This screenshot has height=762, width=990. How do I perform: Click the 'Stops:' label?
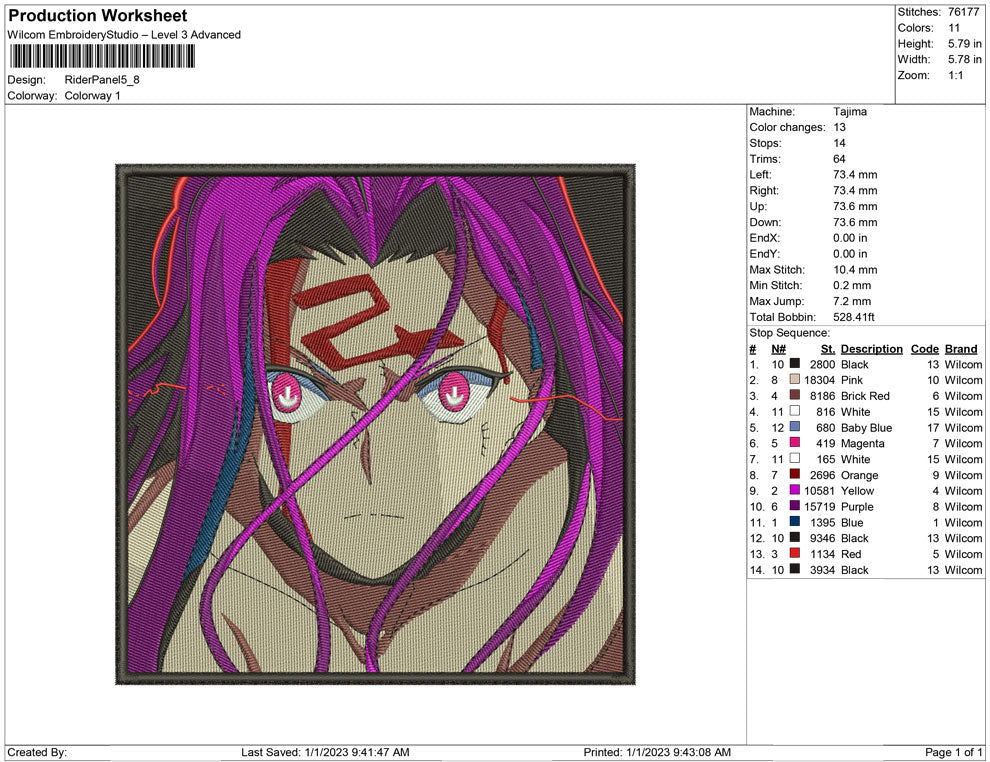point(765,143)
